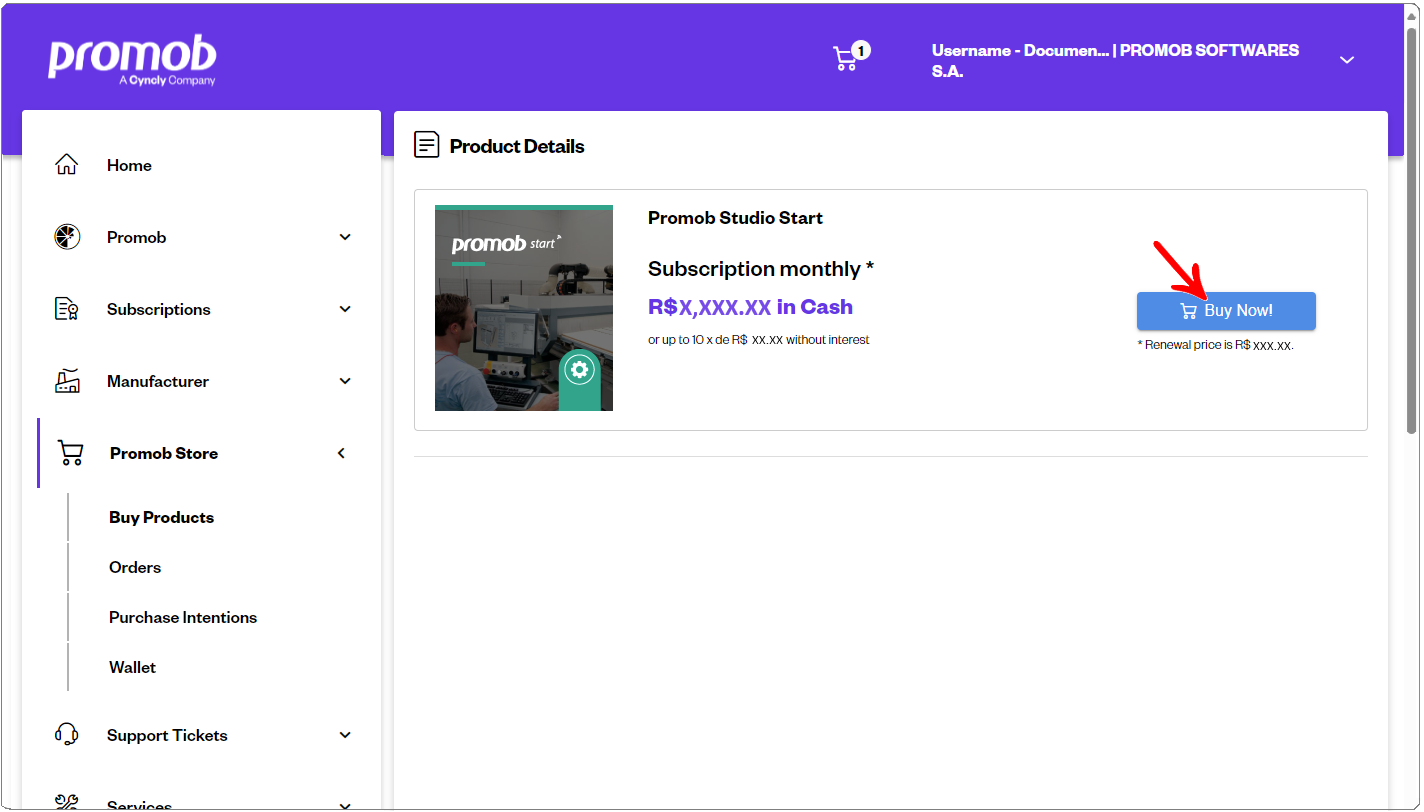Click the Manufacturer factory icon
Image resolution: width=1424 pixels, height=812 pixels.
(67, 381)
